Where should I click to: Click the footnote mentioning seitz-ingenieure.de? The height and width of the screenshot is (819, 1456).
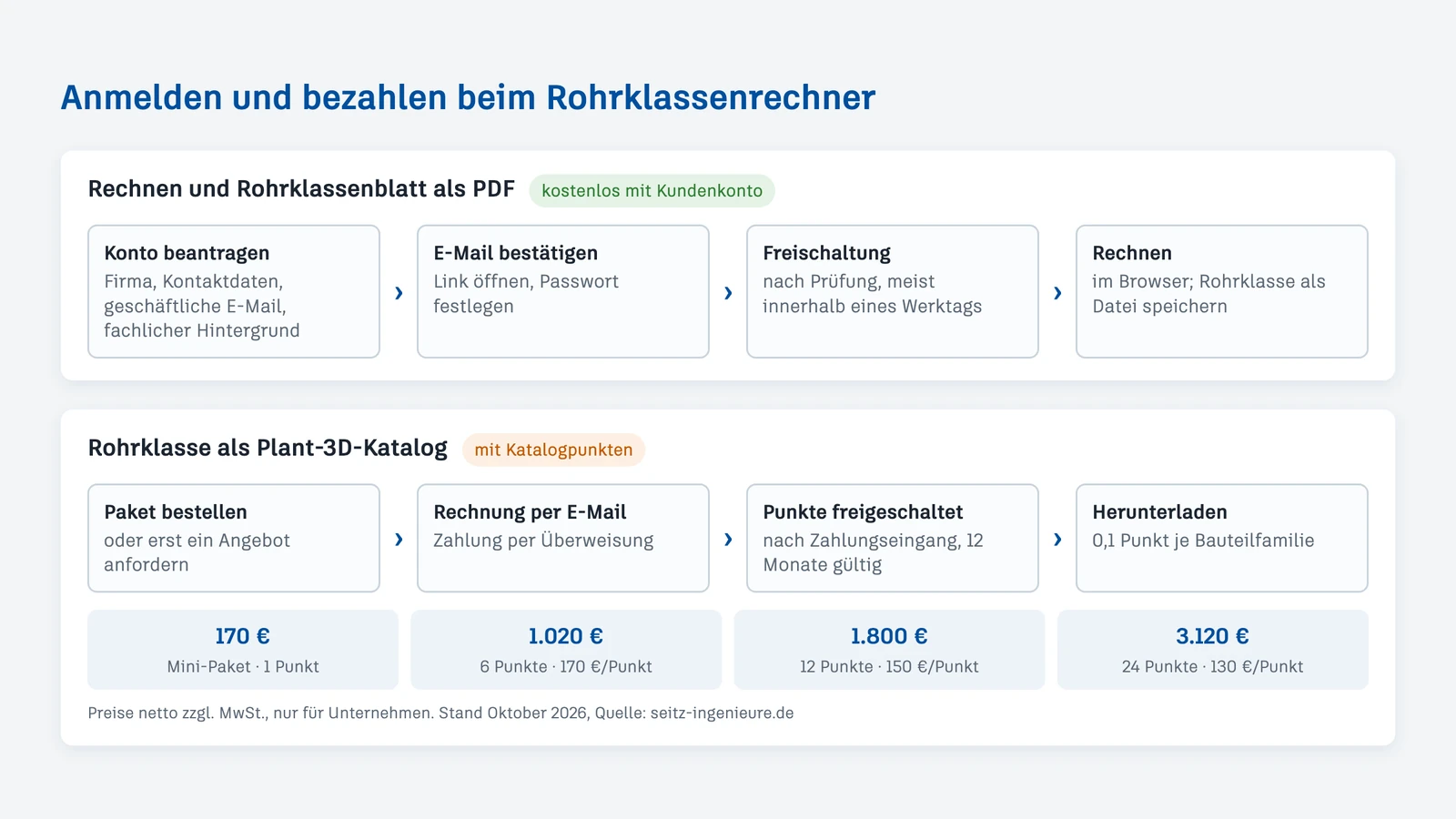(x=440, y=713)
